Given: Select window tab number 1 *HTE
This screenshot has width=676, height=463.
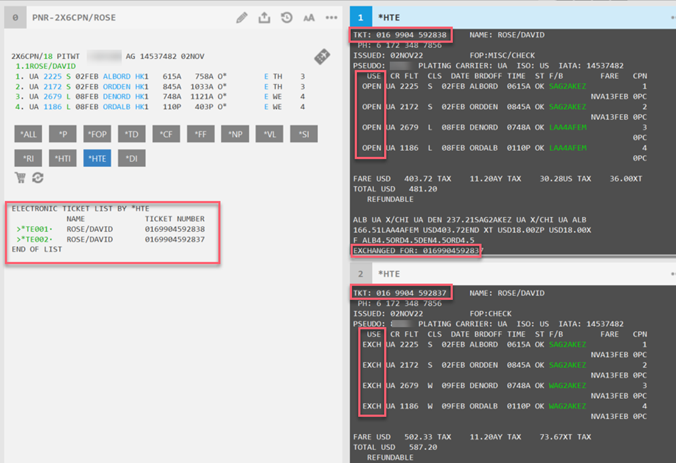Looking at the screenshot, I should [362, 18].
